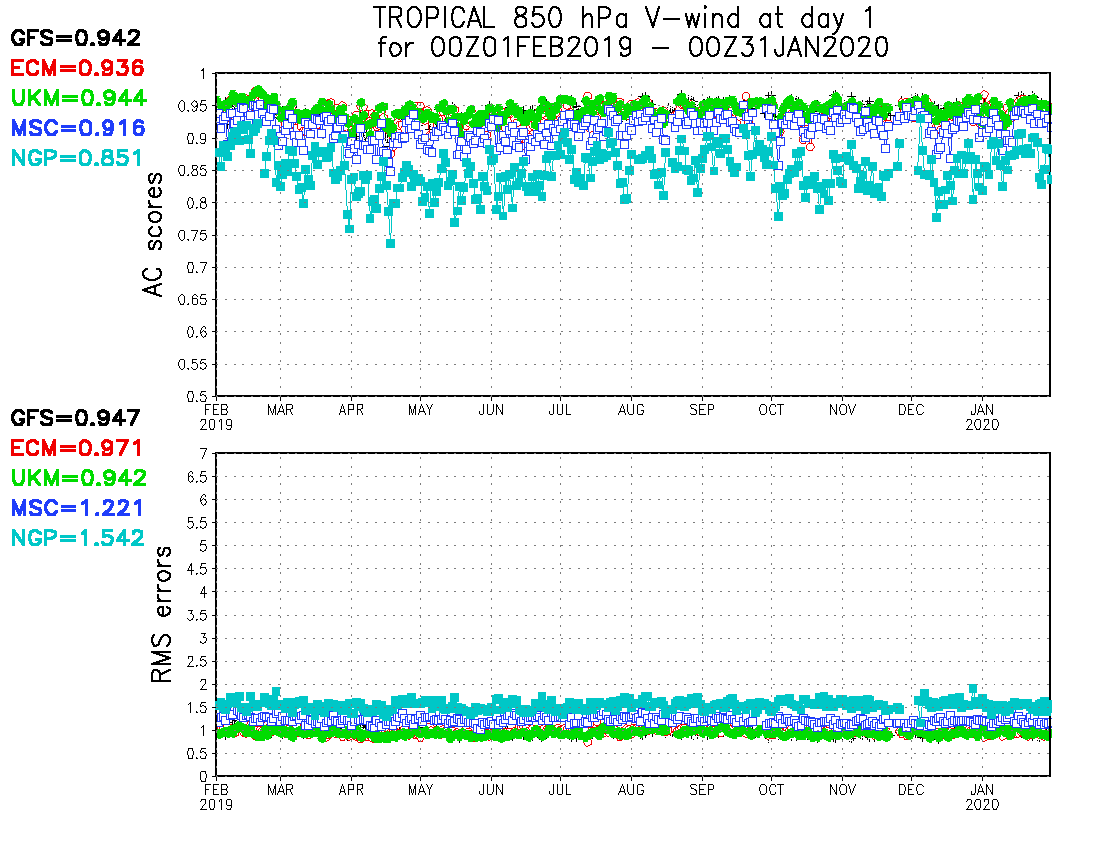Select the '6.5' tick on RMS errors axis
Viewport: 1100px width, 850px height.
(196, 477)
